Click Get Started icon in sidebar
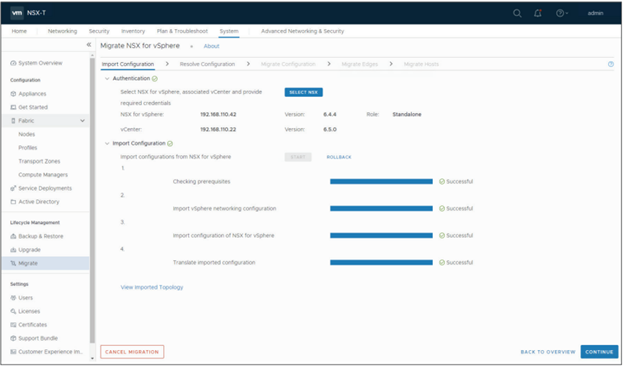Screen dimensions: 624x366 13,107
